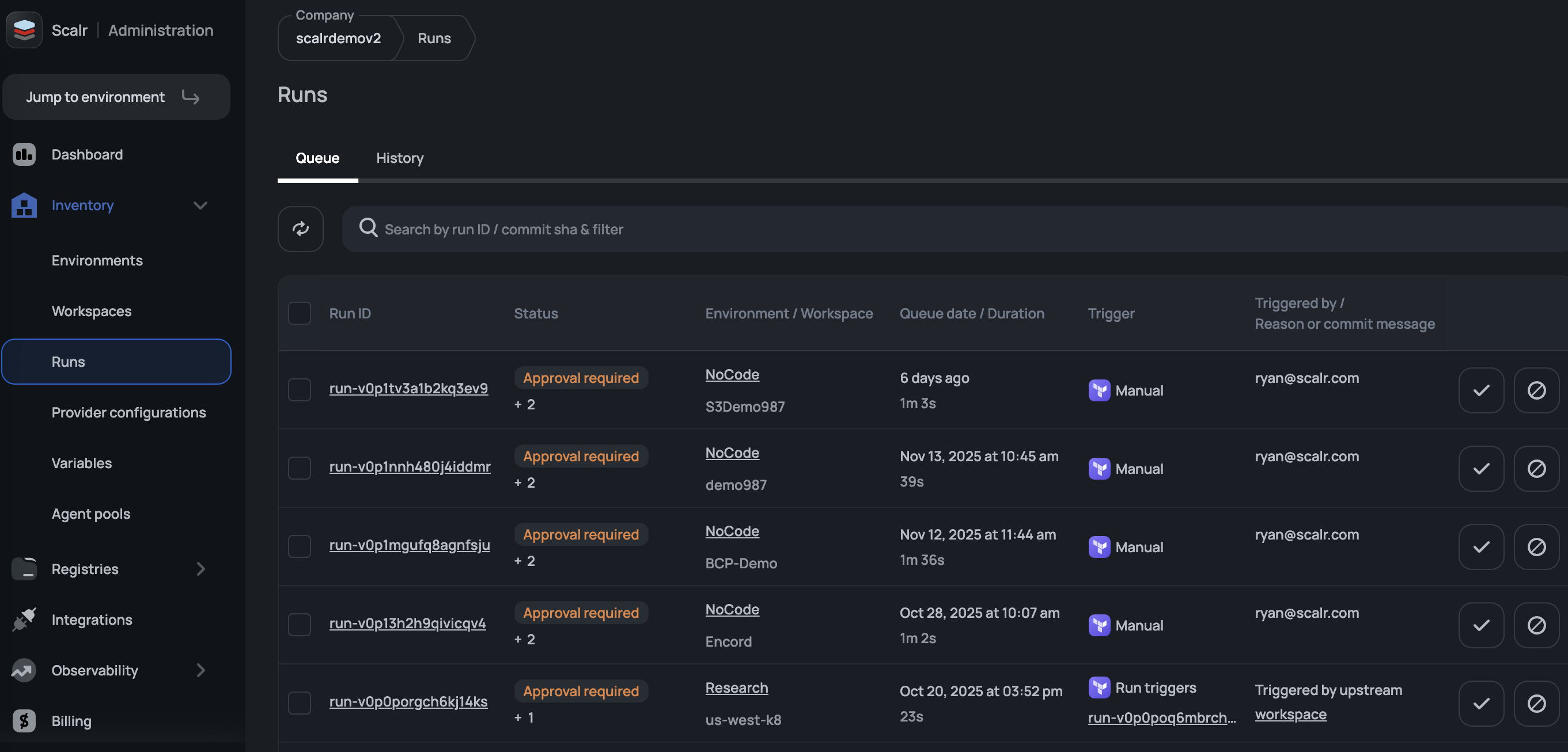Screen dimensions: 1568x752
Task: Click the Scalr logo icon
Action: click(x=24, y=30)
